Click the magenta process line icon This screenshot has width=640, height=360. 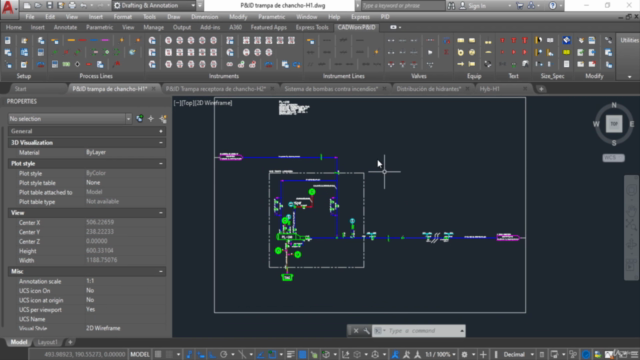(105, 40)
